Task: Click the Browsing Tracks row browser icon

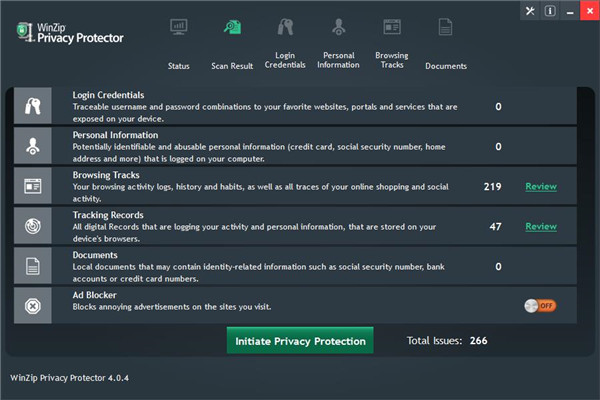Action: coord(33,186)
